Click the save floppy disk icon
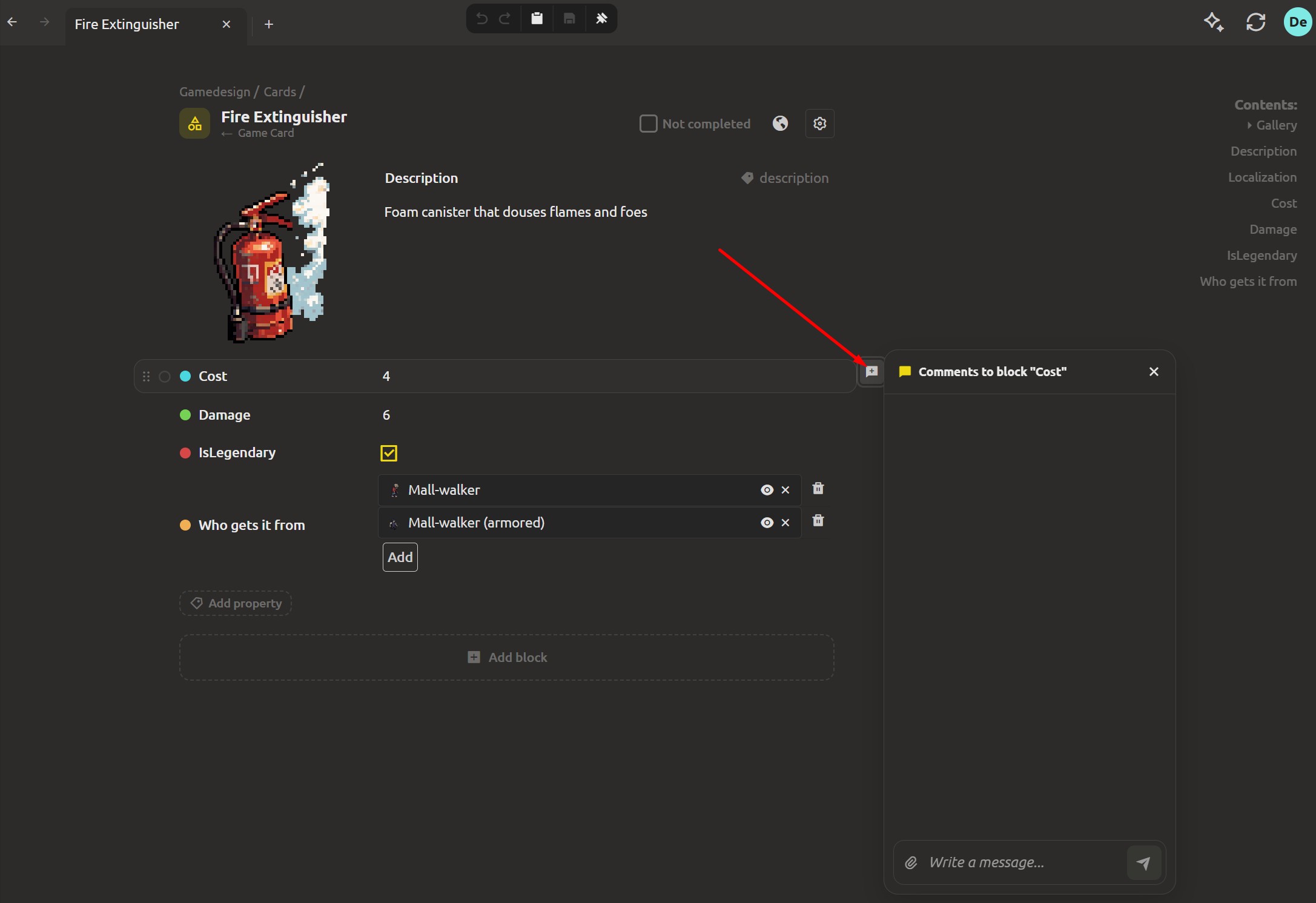This screenshot has width=1316, height=903. [x=569, y=19]
